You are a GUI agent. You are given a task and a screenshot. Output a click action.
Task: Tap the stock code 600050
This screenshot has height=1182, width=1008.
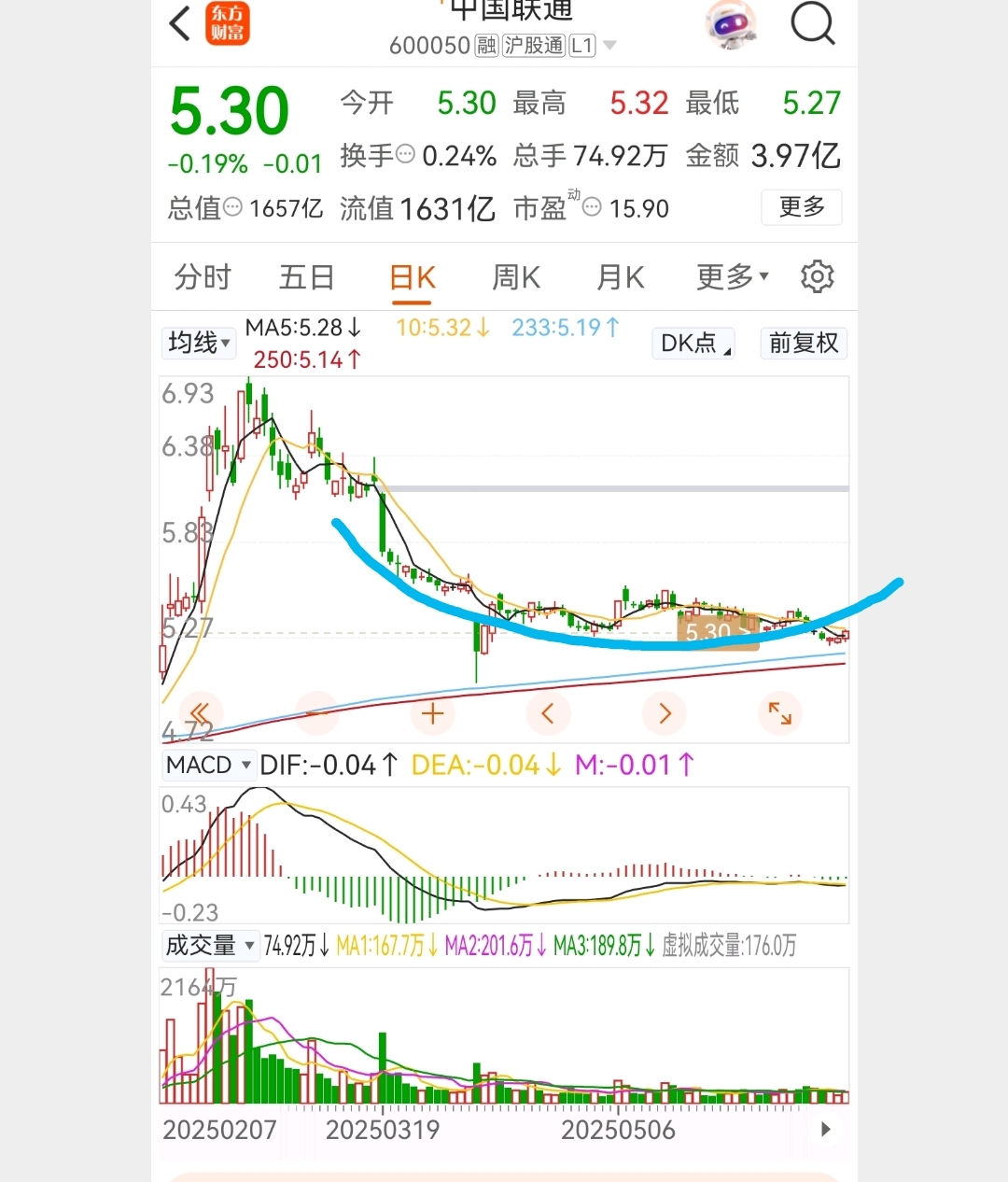pos(429,46)
